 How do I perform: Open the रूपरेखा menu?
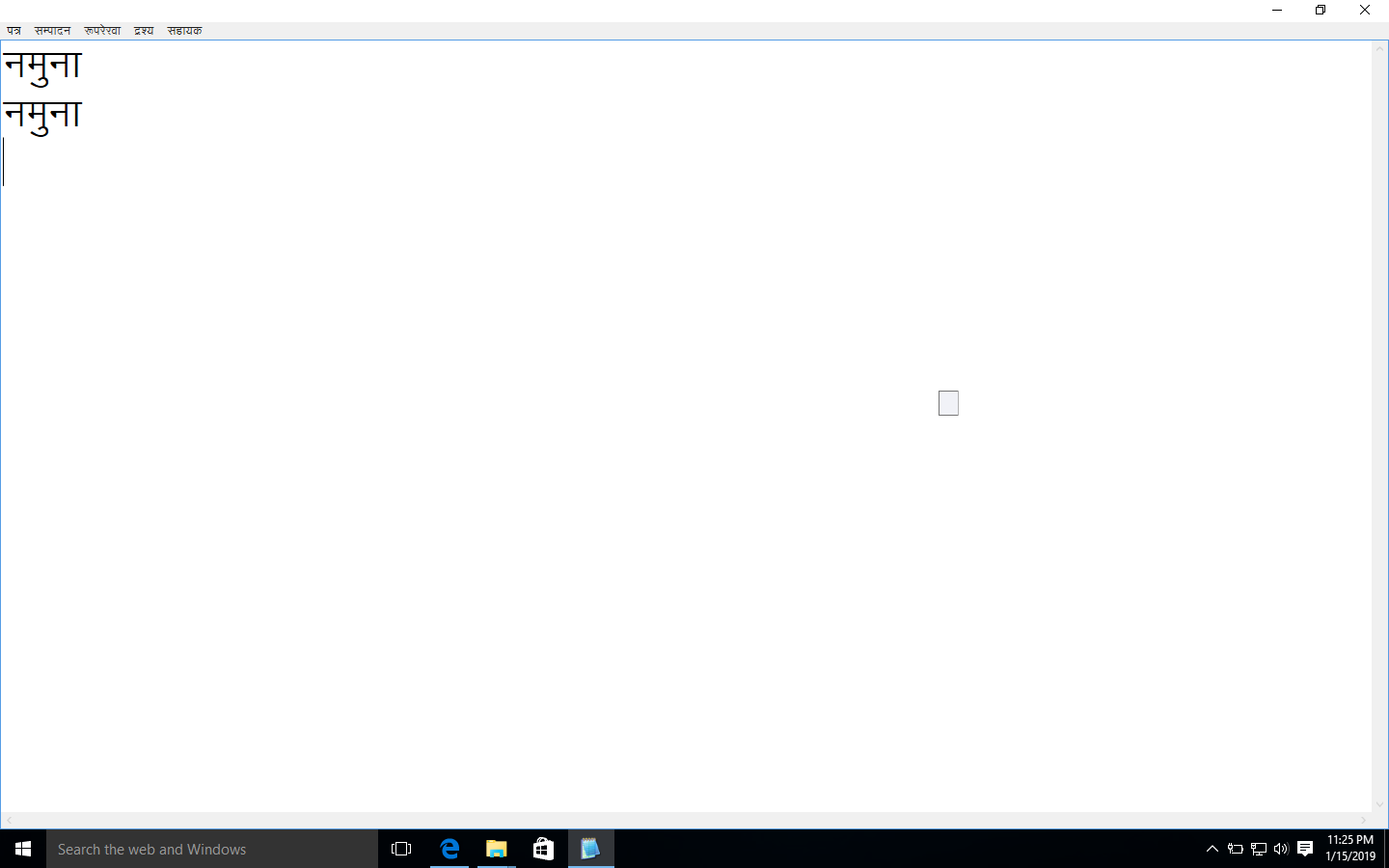pyautogui.click(x=102, y=31)
